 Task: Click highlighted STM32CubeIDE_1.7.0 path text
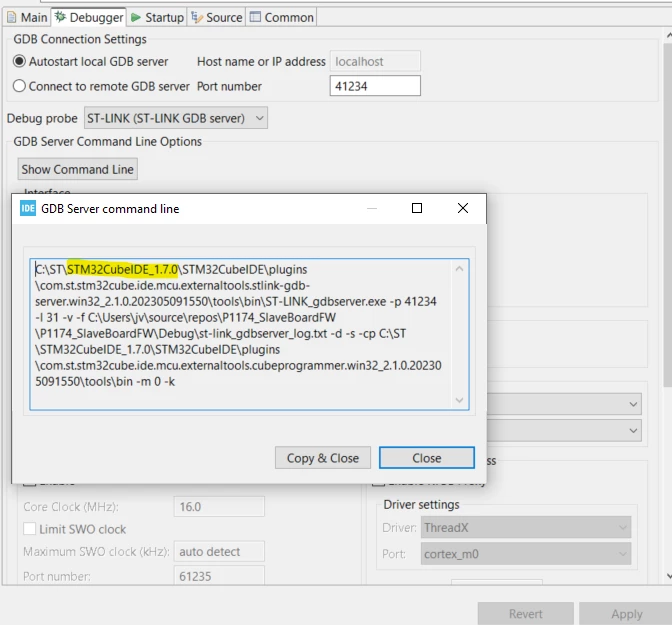(x=123, y=269)
